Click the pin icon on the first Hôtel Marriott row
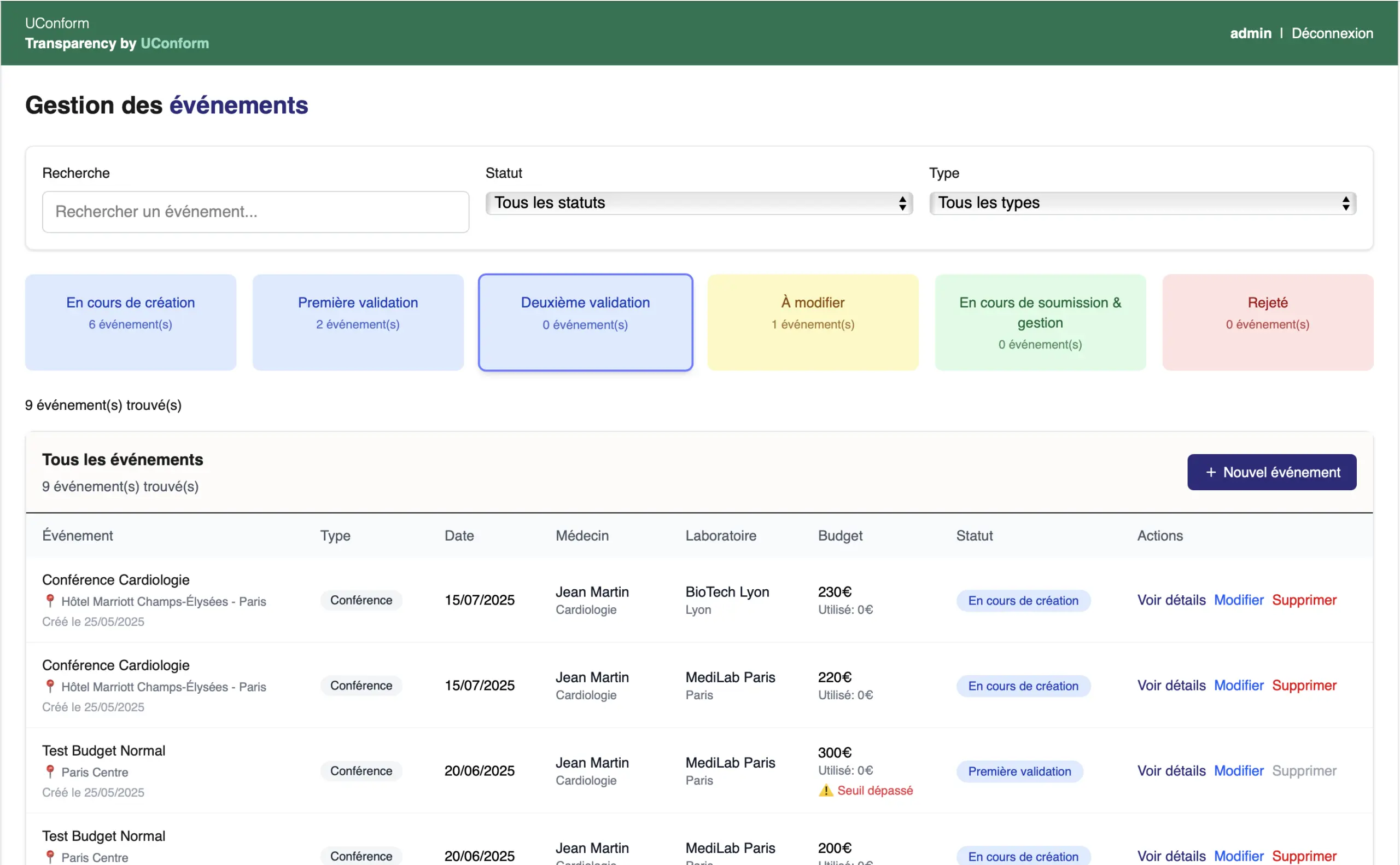The width and height of the screenshot is (1400, 865). click(50, 601)
